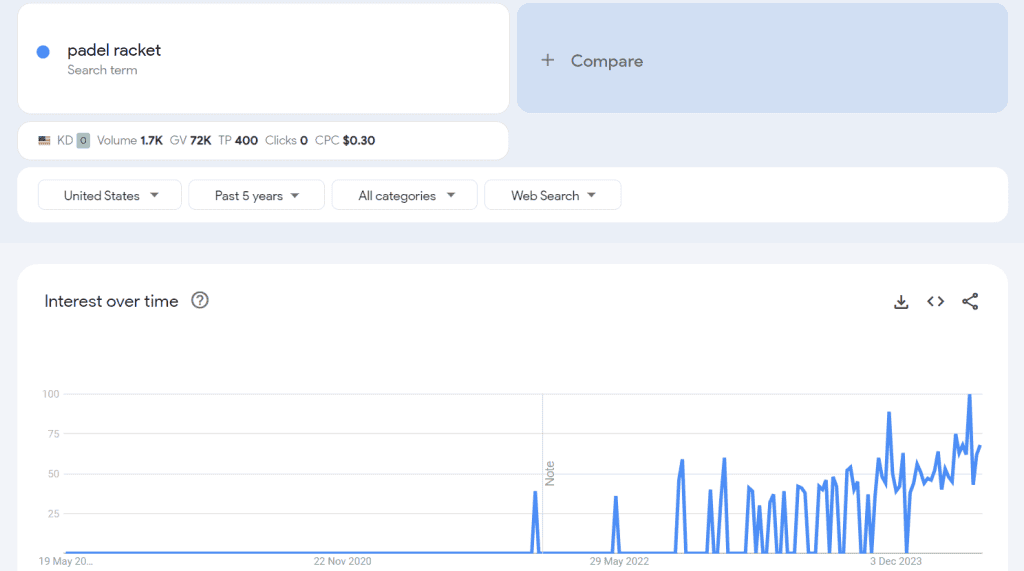Open the help icon beside Interest over time
The width and height of the screenshot is (1024, 571).
click(200, 301)
